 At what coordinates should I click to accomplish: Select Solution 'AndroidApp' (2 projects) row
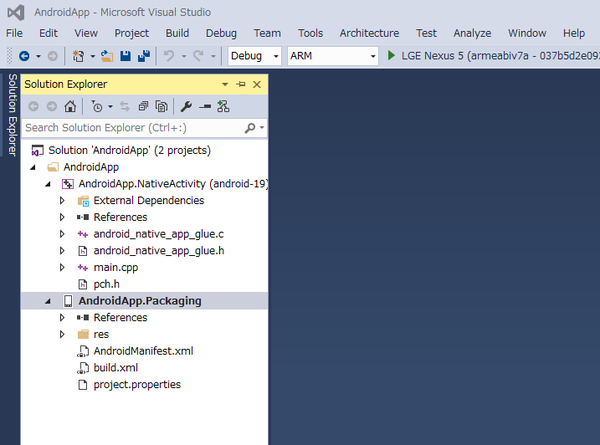(x=144, y=150)
